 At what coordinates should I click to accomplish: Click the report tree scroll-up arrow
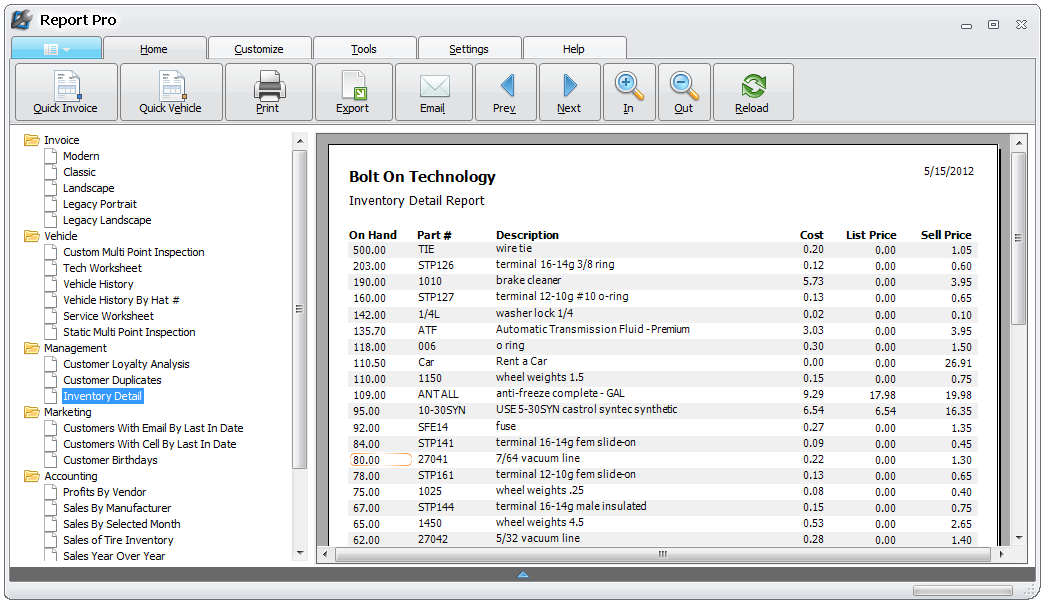(x=300, y=141)
